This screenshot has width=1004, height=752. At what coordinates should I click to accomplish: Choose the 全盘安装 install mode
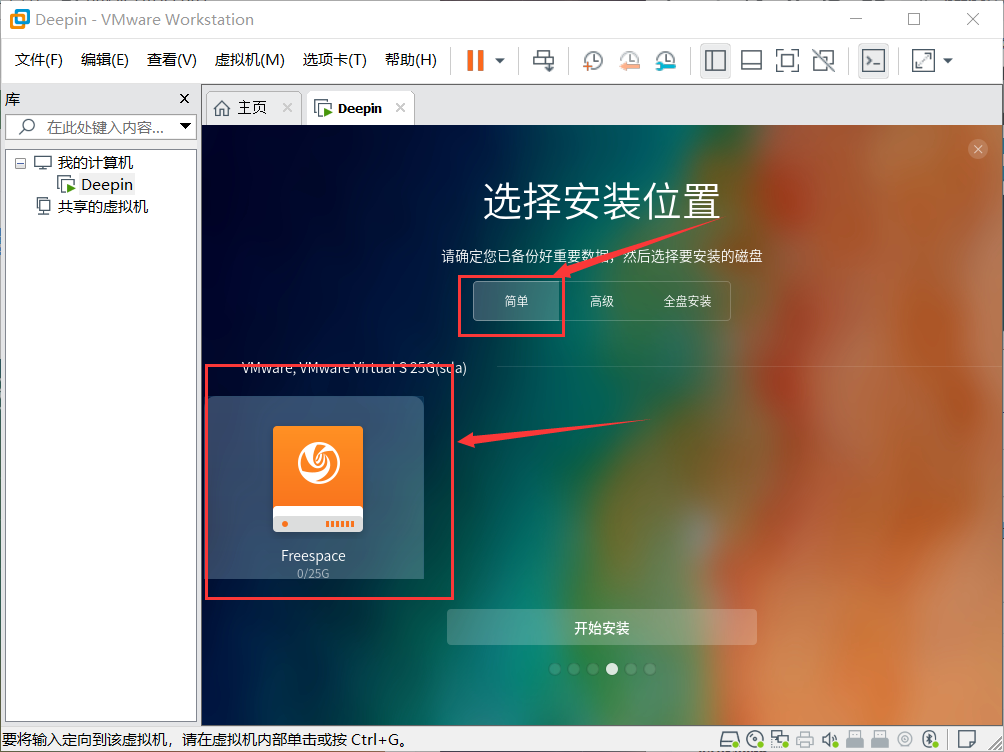pos(687,301)
